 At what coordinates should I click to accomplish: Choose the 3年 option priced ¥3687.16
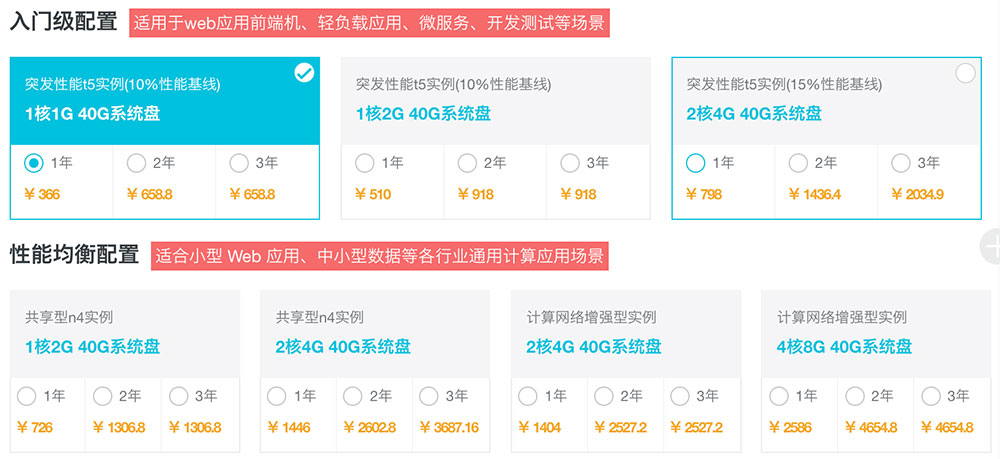point(429,397)
